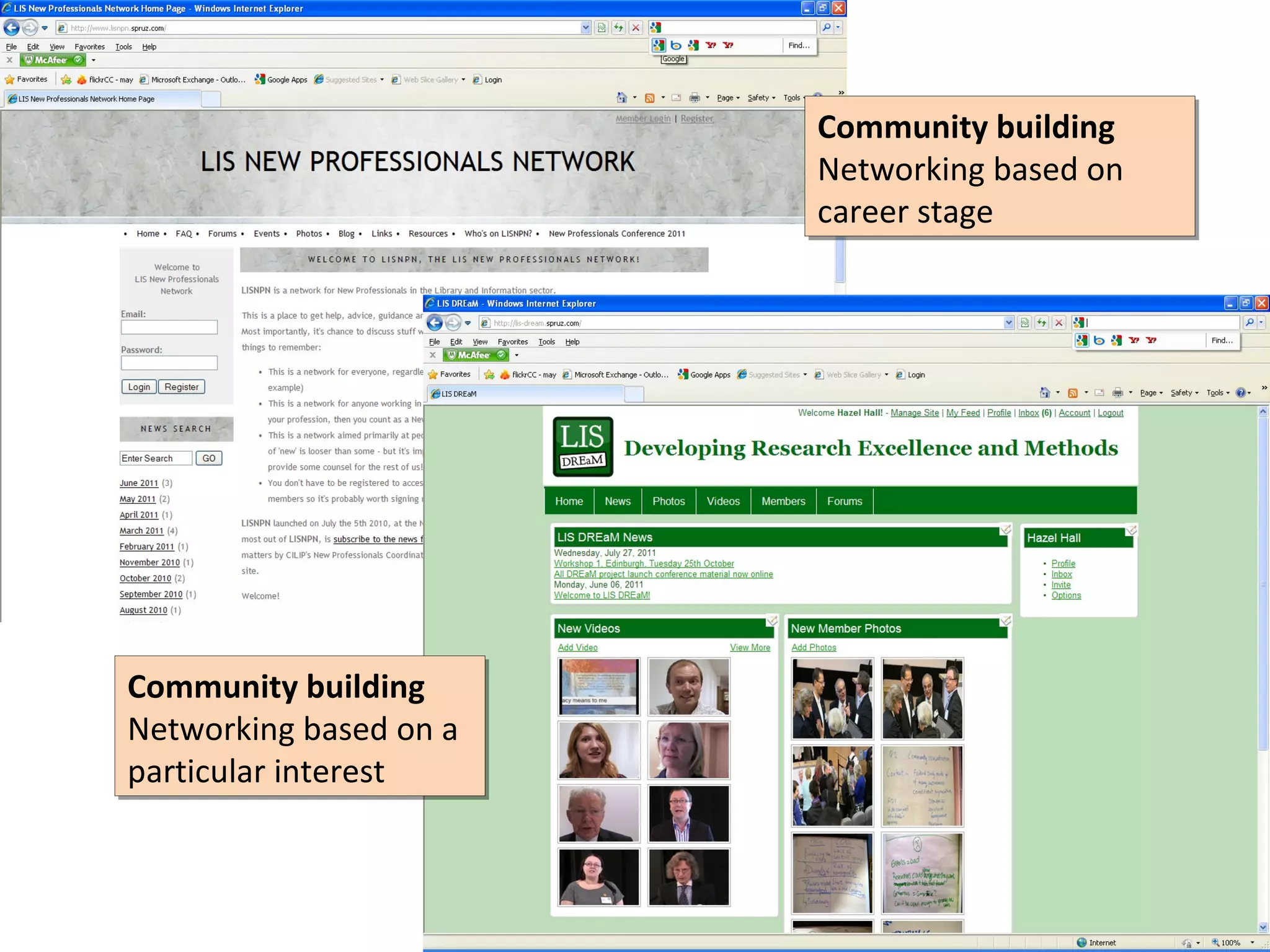1270x952 pixels.
Task: Open File menu in LISNPN window
Action: [11, 46]
